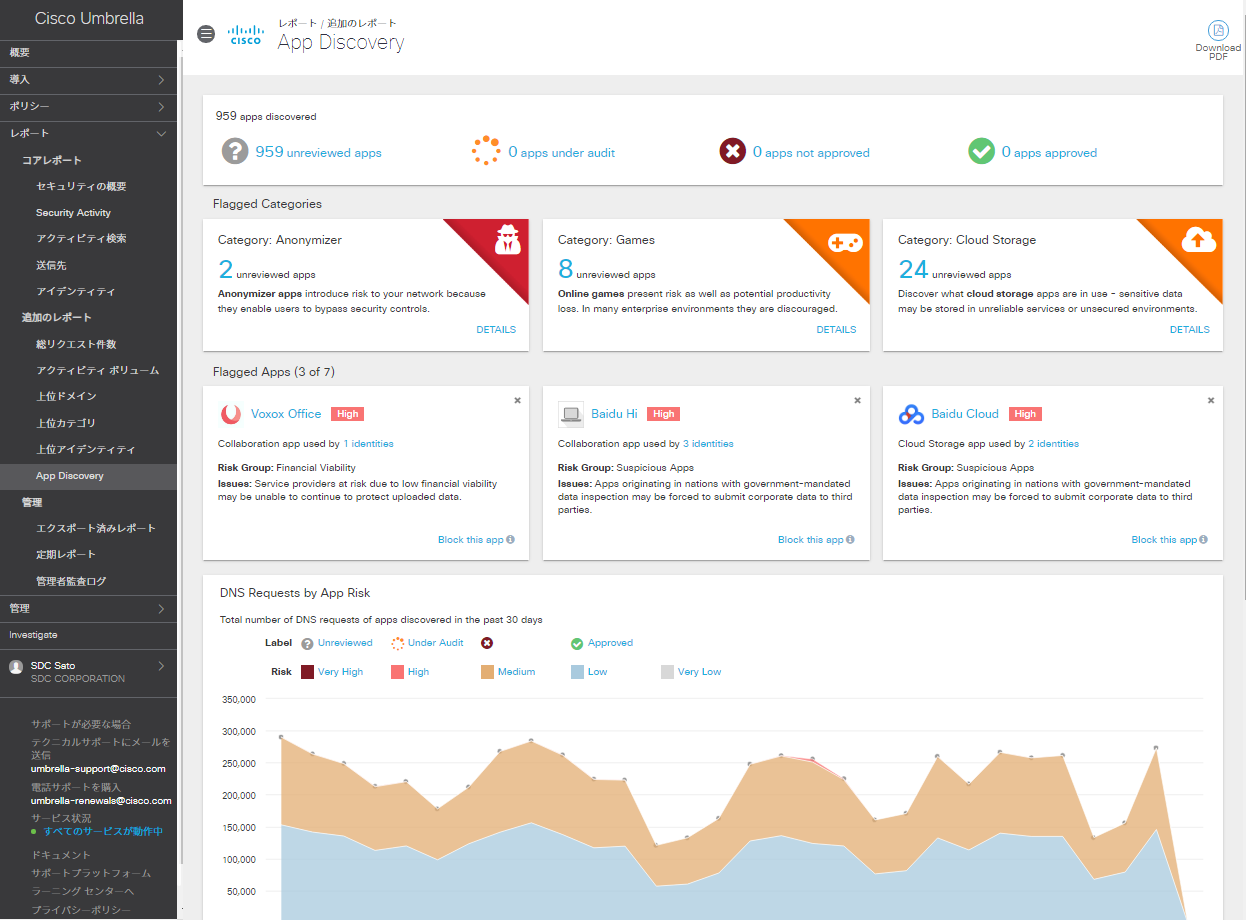The image size is (1246, 920).
Task: Click the Games category gamepad icon
Action: pyautogui.click(x=845, y=242)
